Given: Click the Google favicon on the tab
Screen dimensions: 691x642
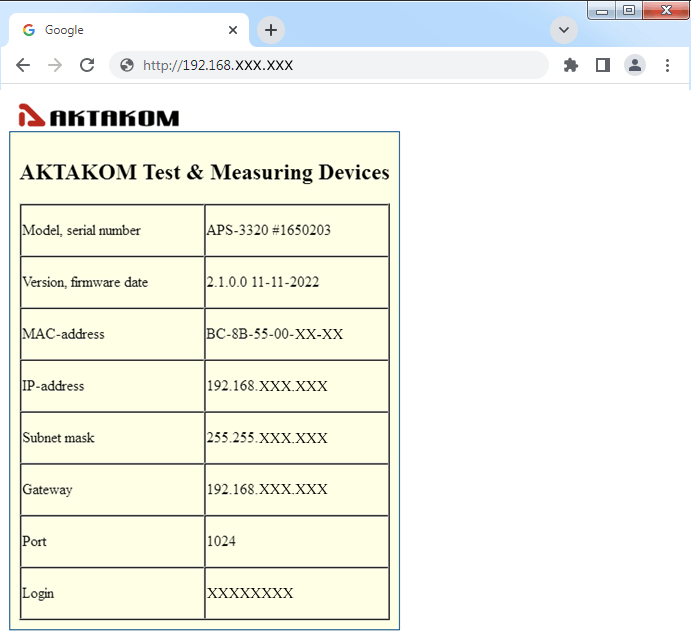Looking at the screenshot, I should pos(29,30).
